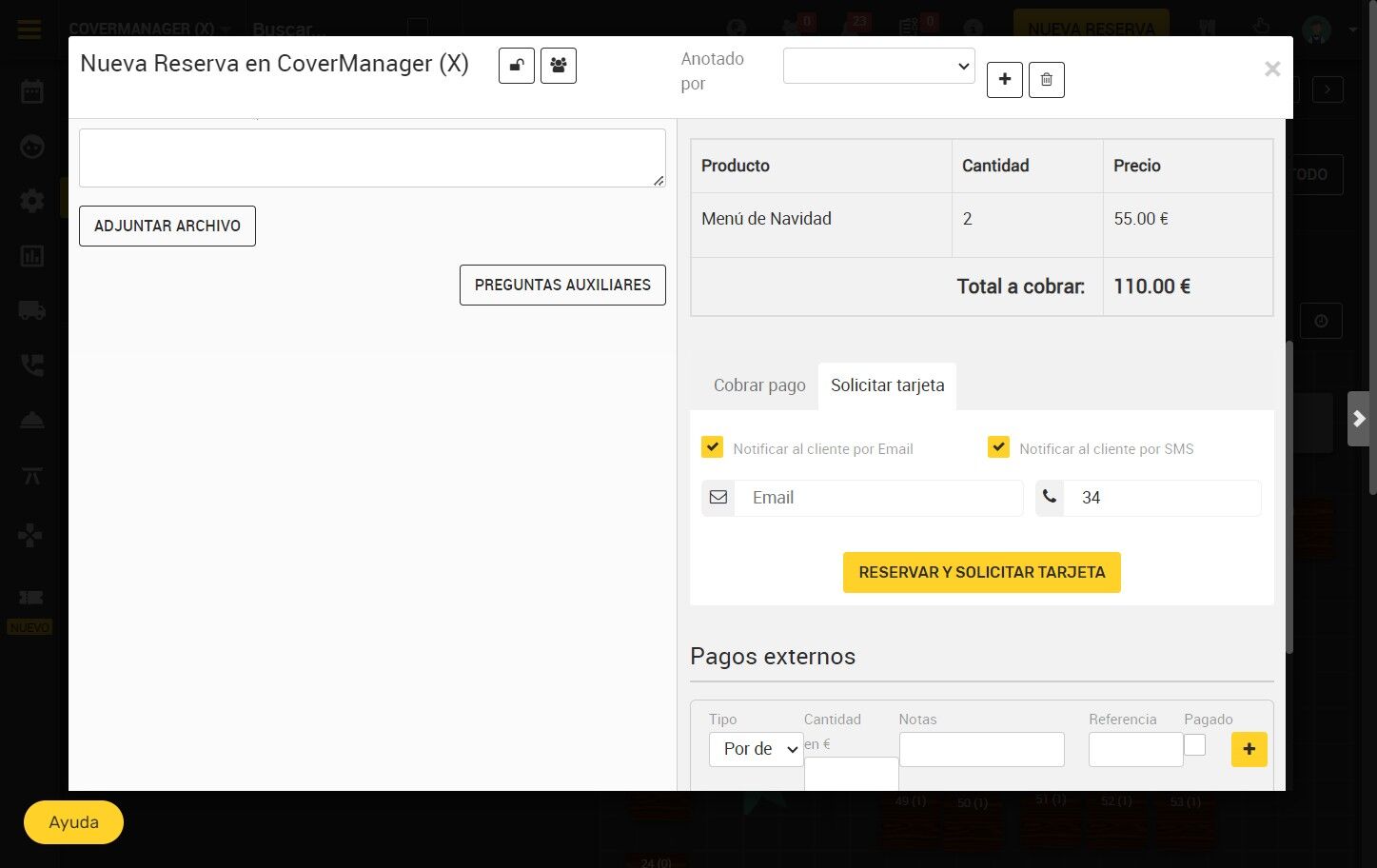
Task: Click the trash icon beside Anotado por
Action: pyautogui.click(x=1047, y=80)
